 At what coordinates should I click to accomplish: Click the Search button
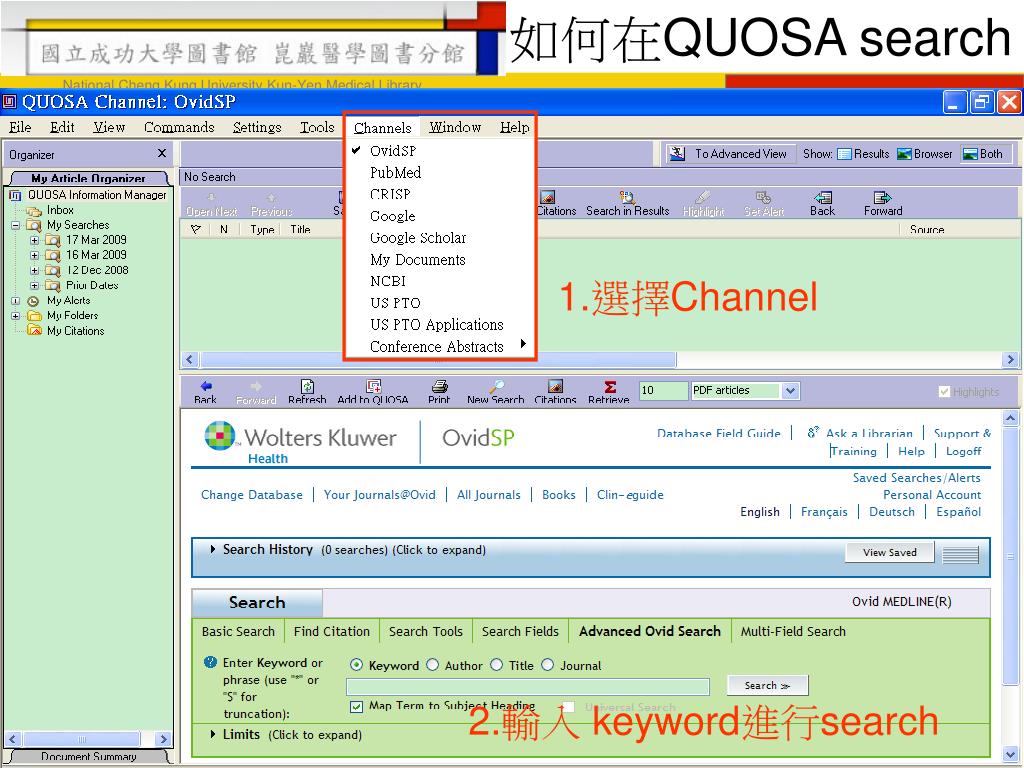pyautogui.click(x=767, y=686)
